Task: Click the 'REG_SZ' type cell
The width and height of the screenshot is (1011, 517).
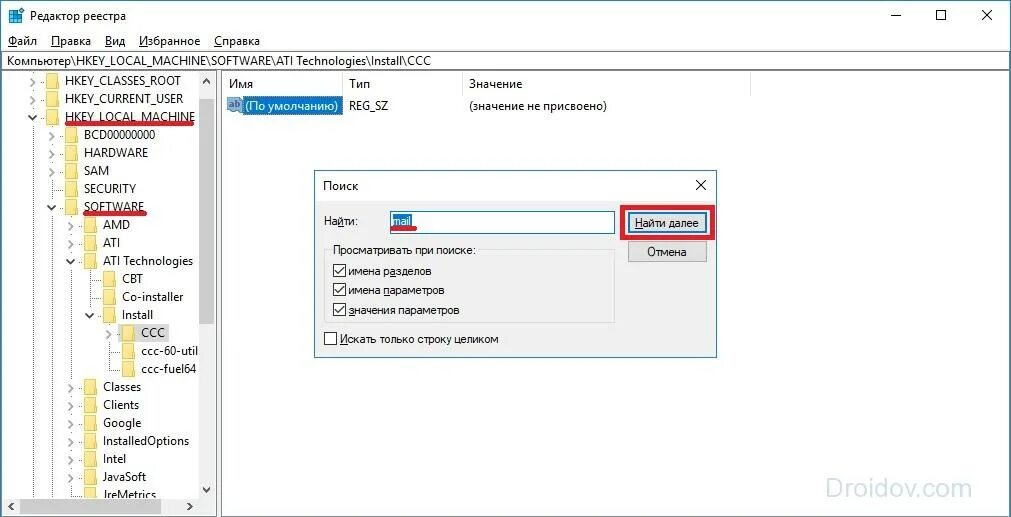Action: click(x=368, y=105)
